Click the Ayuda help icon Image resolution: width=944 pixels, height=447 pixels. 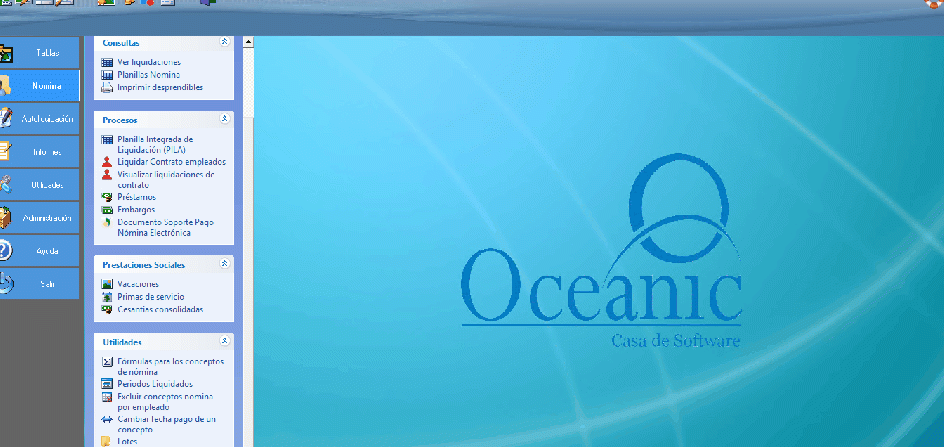coord(5,250)
